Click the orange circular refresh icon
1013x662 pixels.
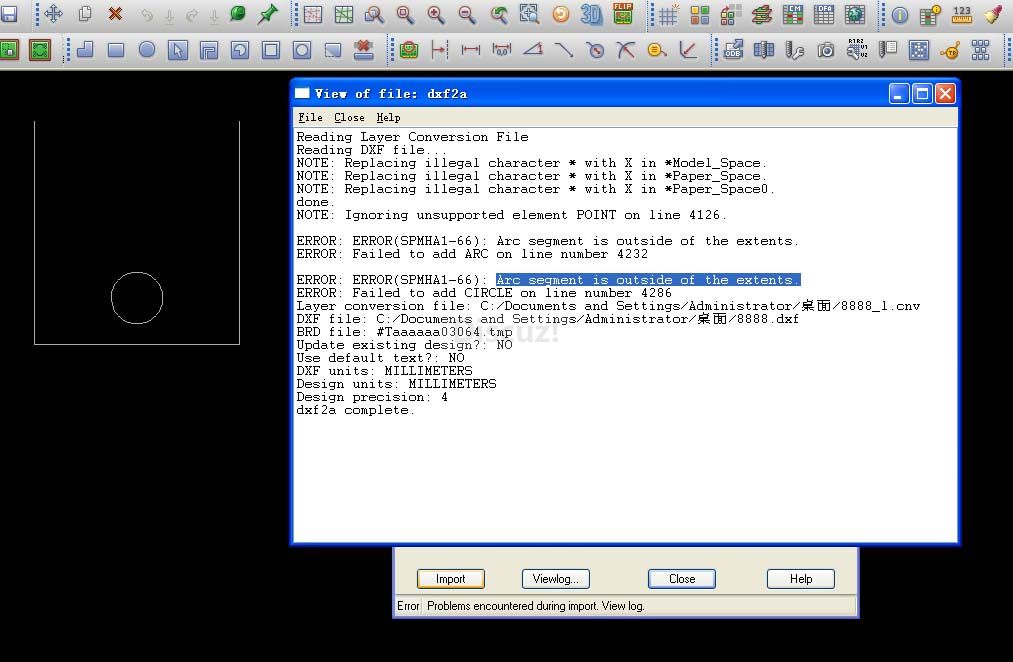561,14
